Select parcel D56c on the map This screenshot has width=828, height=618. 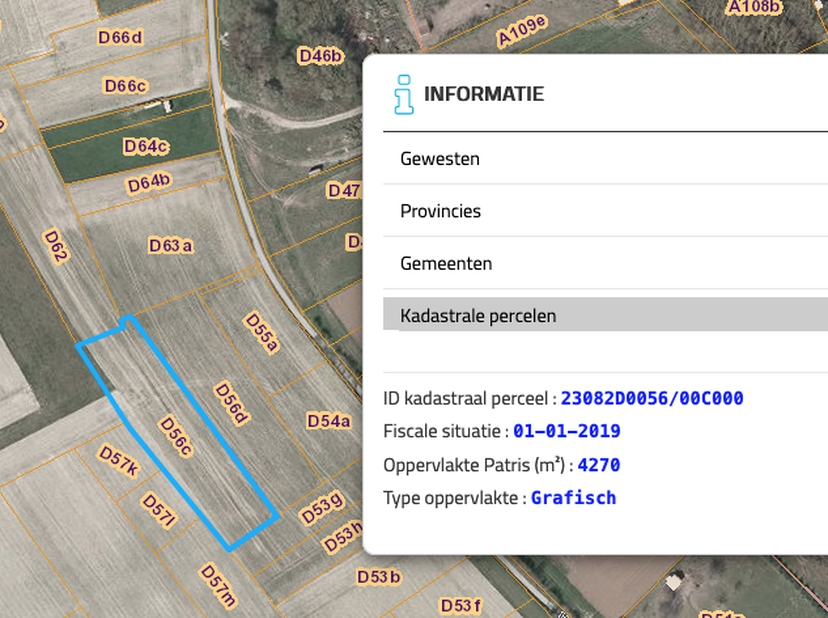click(176, 436)
